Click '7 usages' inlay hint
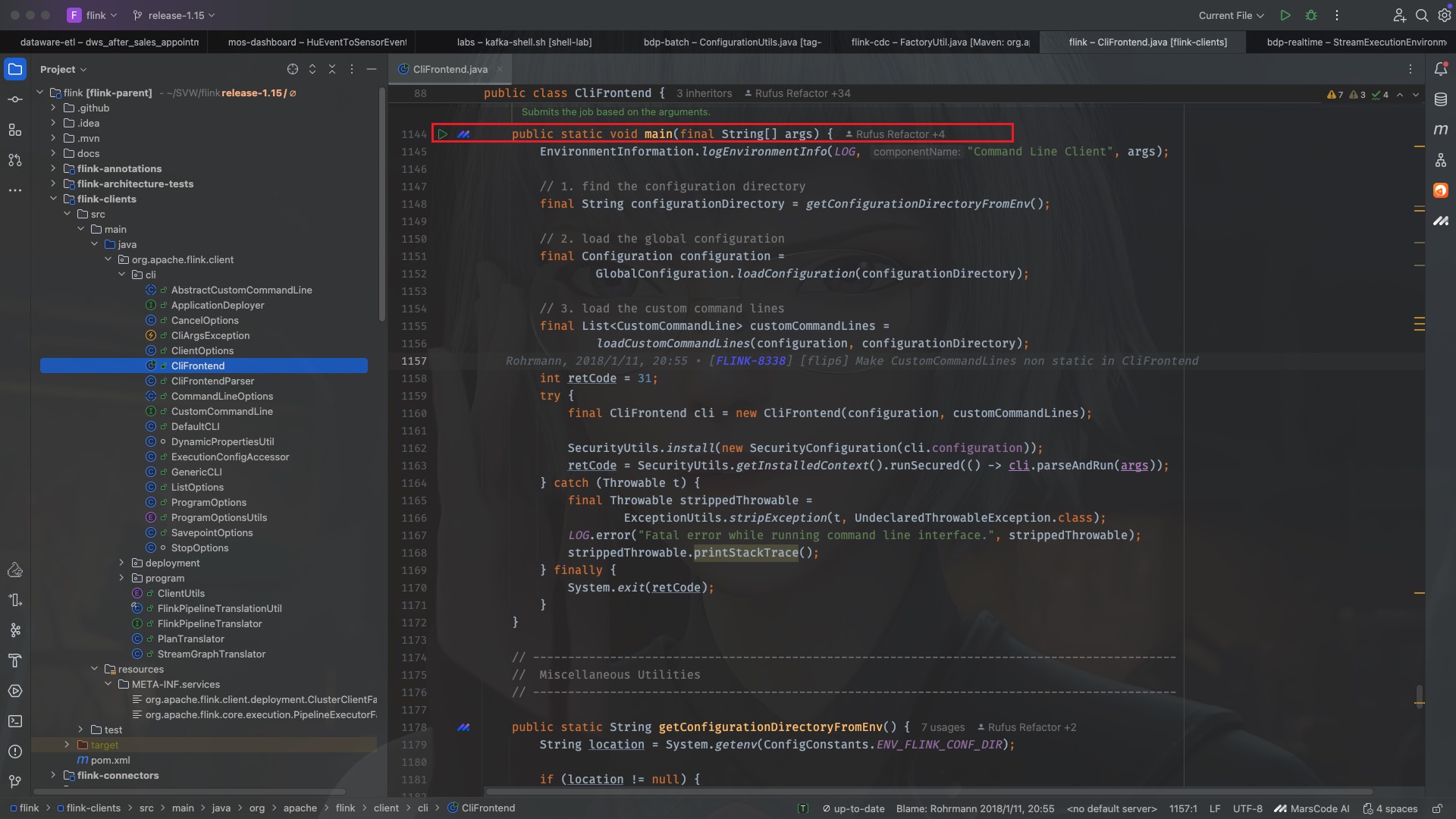This screenshot has width=1456, height=819. pos(943,727)
